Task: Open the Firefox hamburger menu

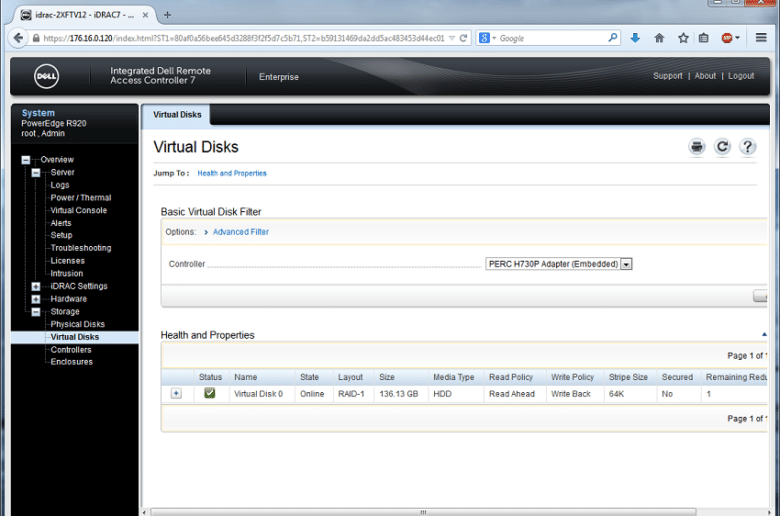Action: click(761, 37)
